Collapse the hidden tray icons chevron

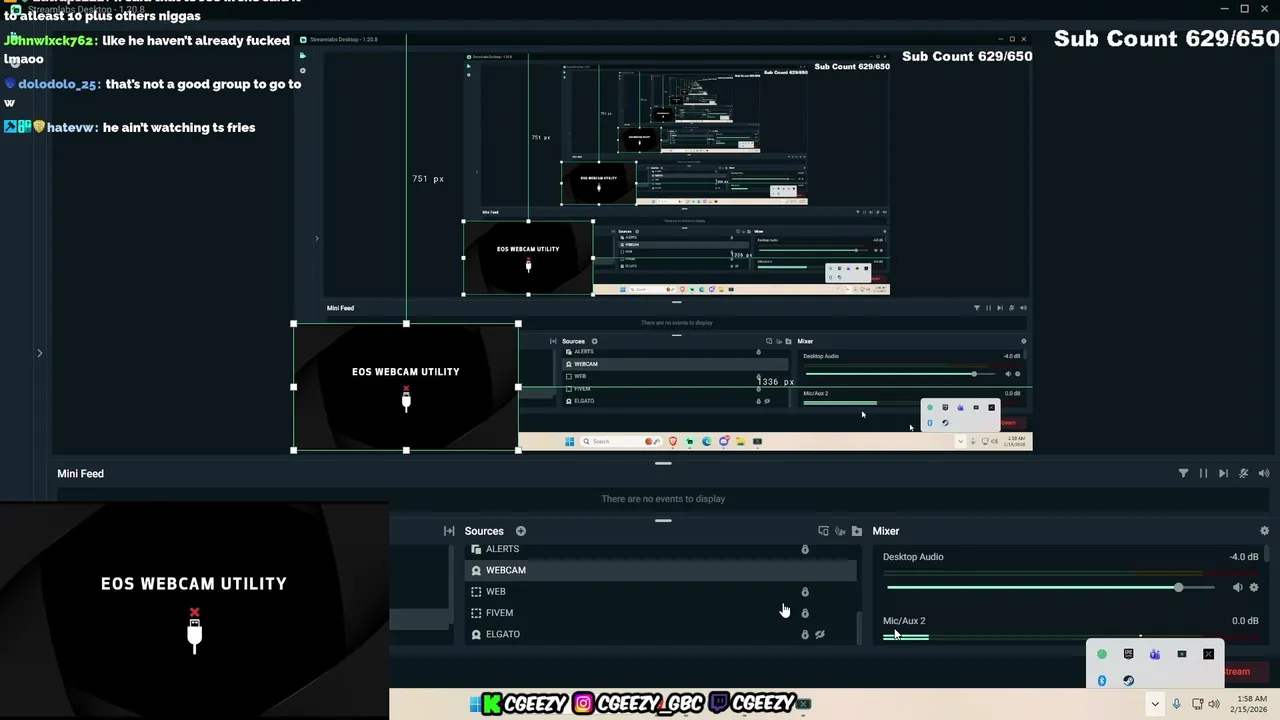pos(1155,704)
